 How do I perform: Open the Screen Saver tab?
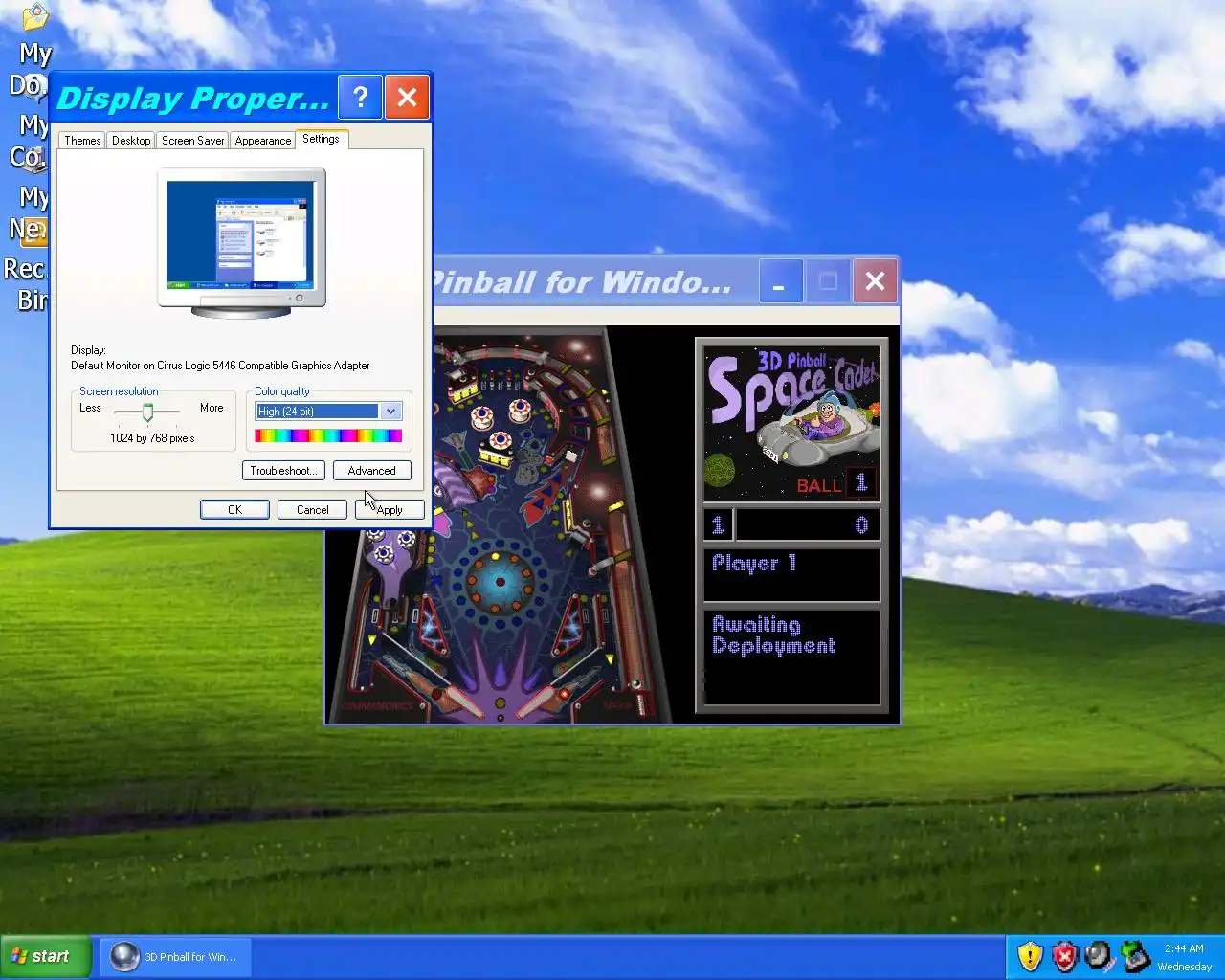(x=192, y=140)
